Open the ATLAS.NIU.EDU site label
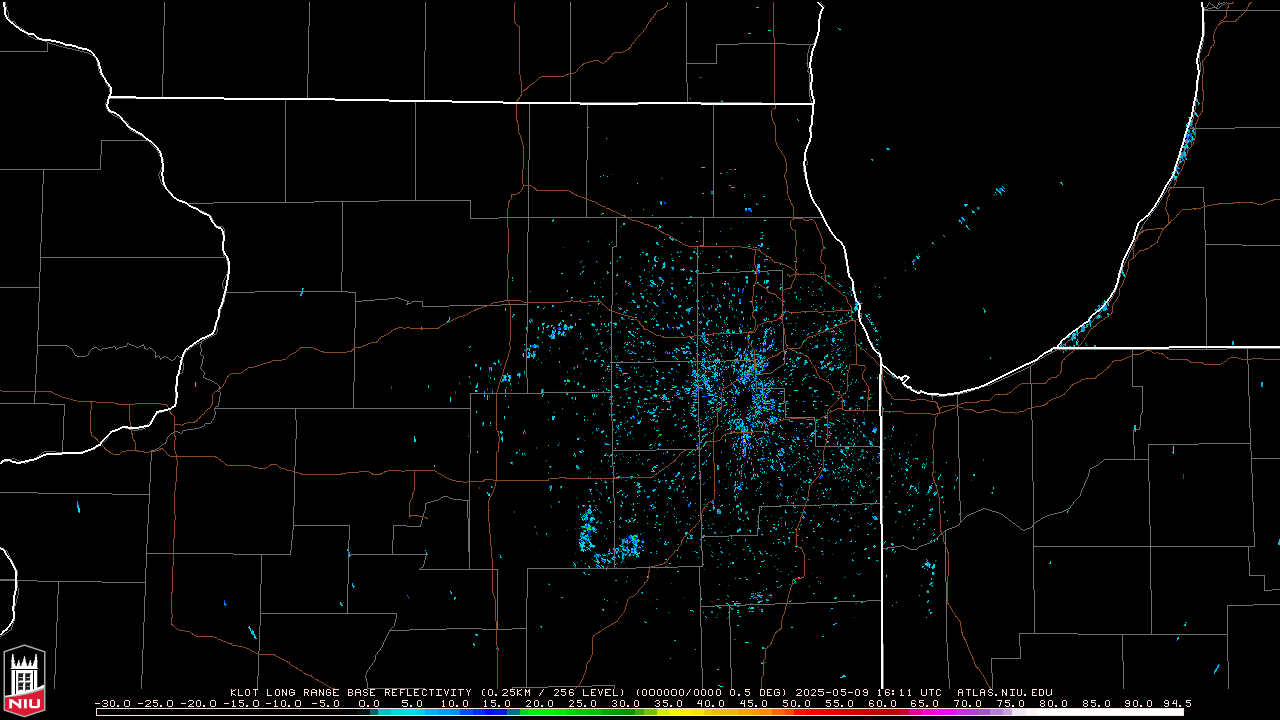The width and height of the screenshot is (1280, 720). tap(1005, 692)
